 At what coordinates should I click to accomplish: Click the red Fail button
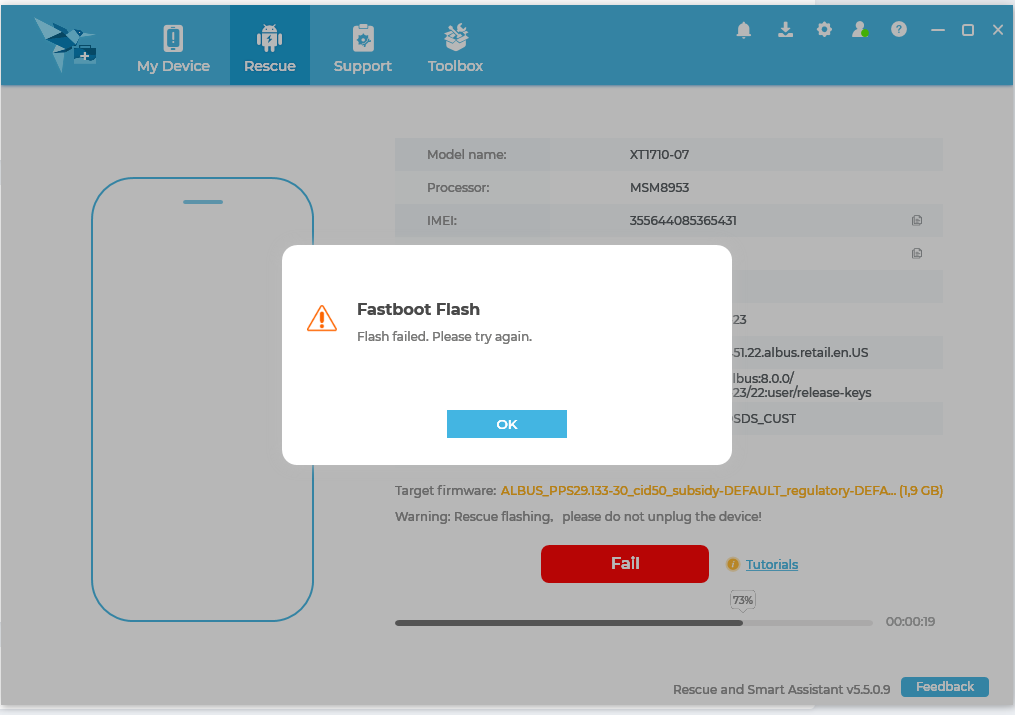click(625, 564)
